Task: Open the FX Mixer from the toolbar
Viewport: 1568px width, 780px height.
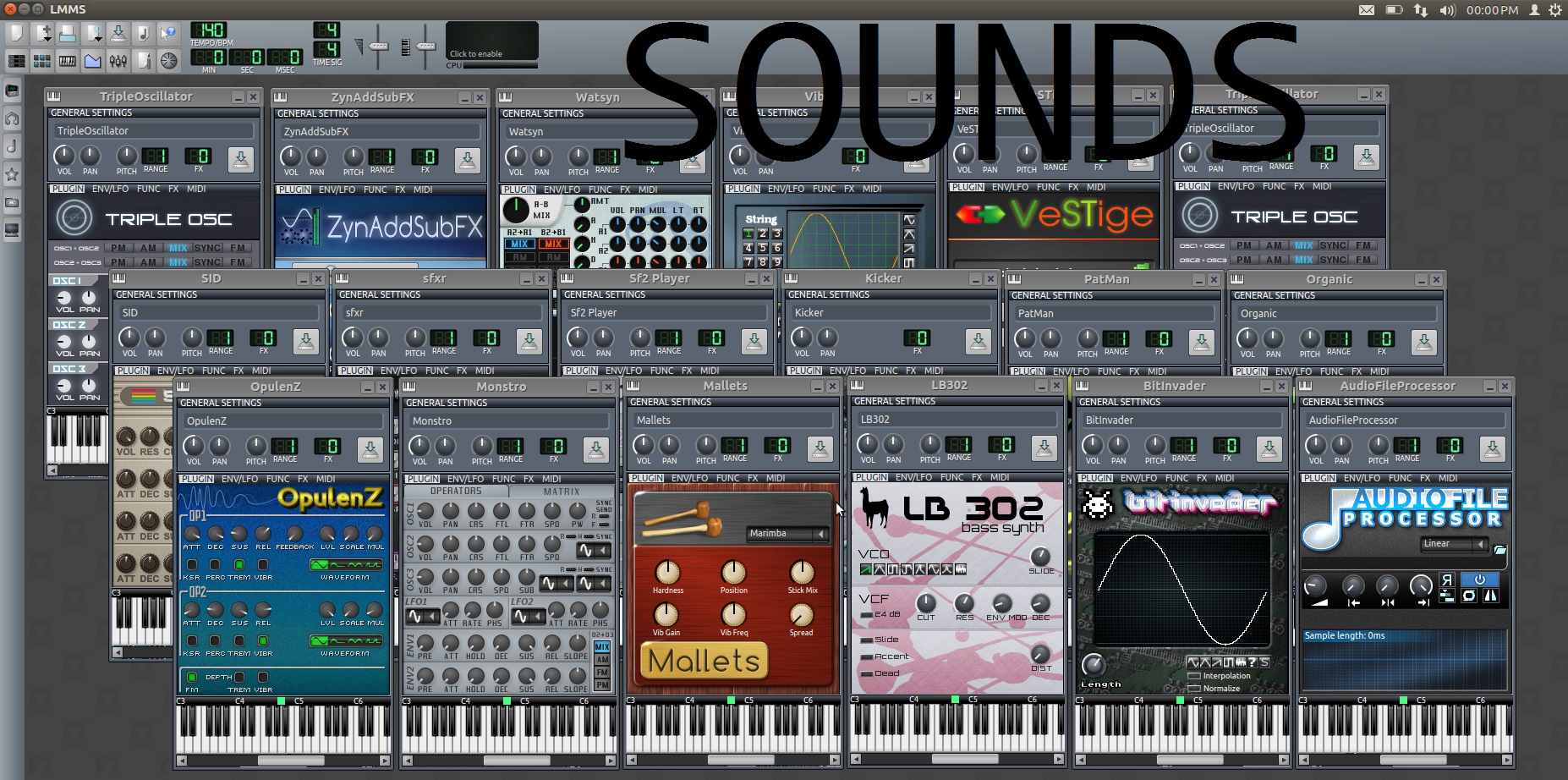Action: coord(118,61)
